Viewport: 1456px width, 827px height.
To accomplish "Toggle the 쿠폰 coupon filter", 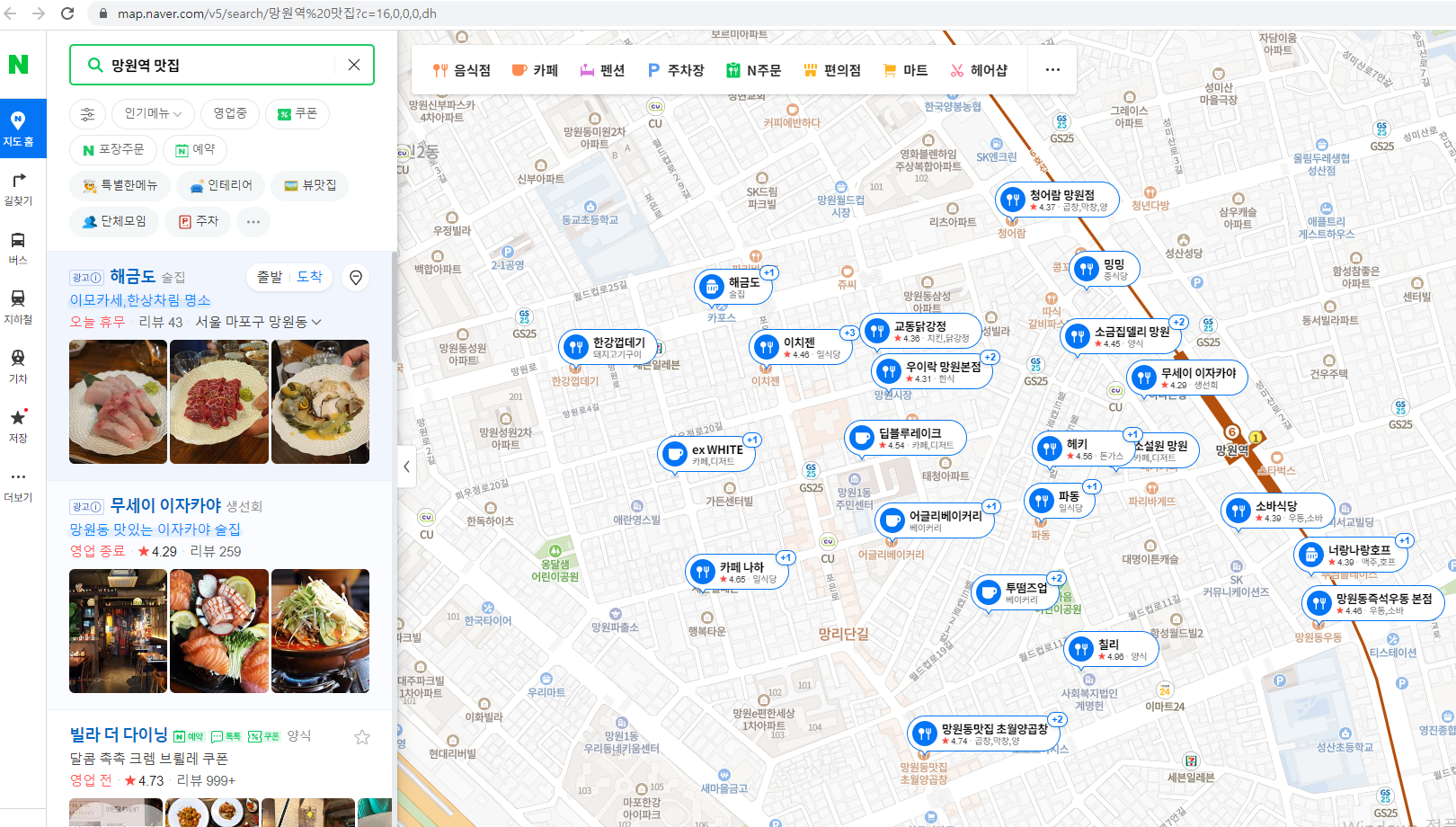I will (x=297, y=114).
